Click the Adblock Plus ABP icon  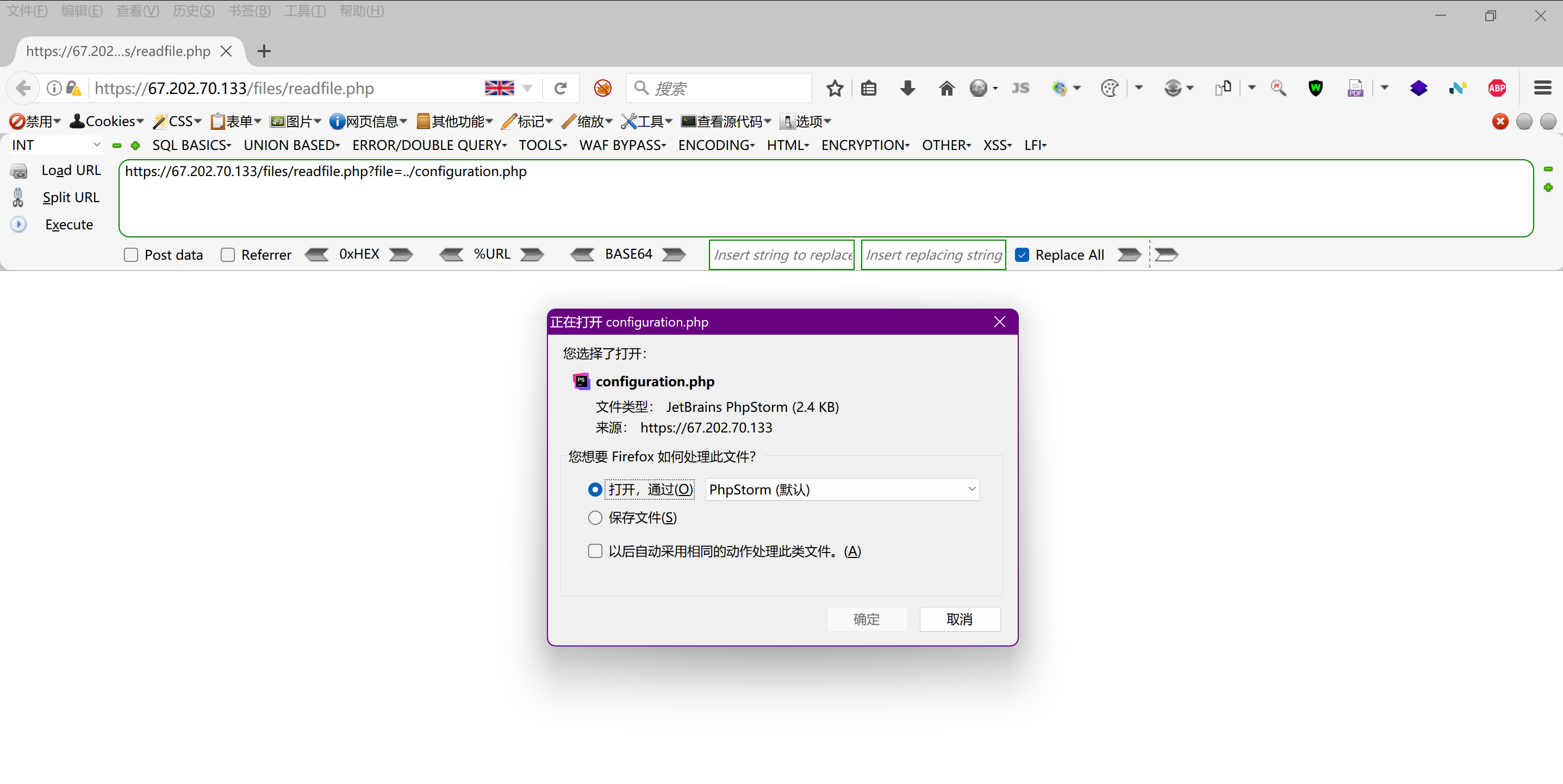pos(1497,89)
